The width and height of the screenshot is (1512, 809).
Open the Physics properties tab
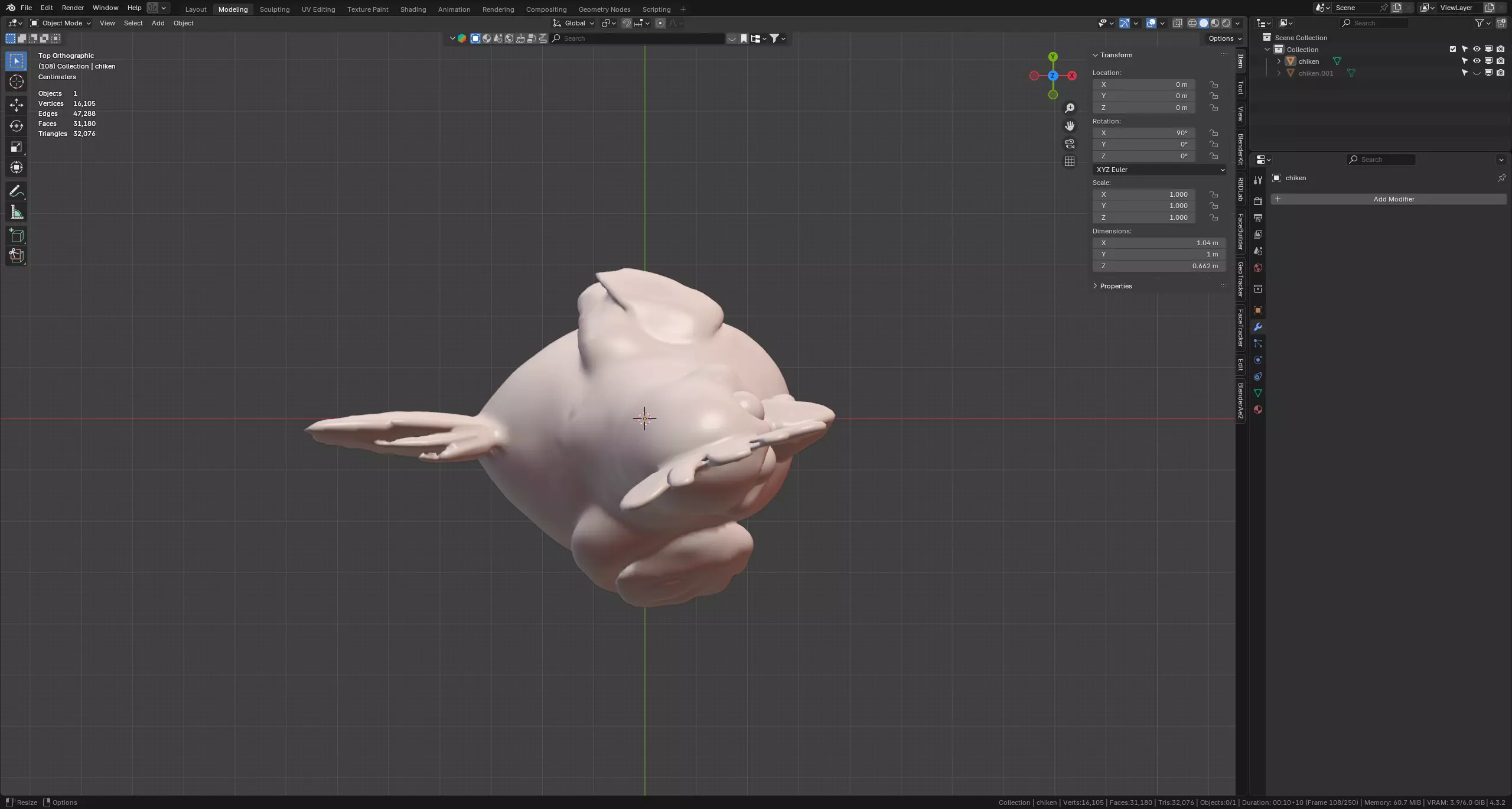1258,360
